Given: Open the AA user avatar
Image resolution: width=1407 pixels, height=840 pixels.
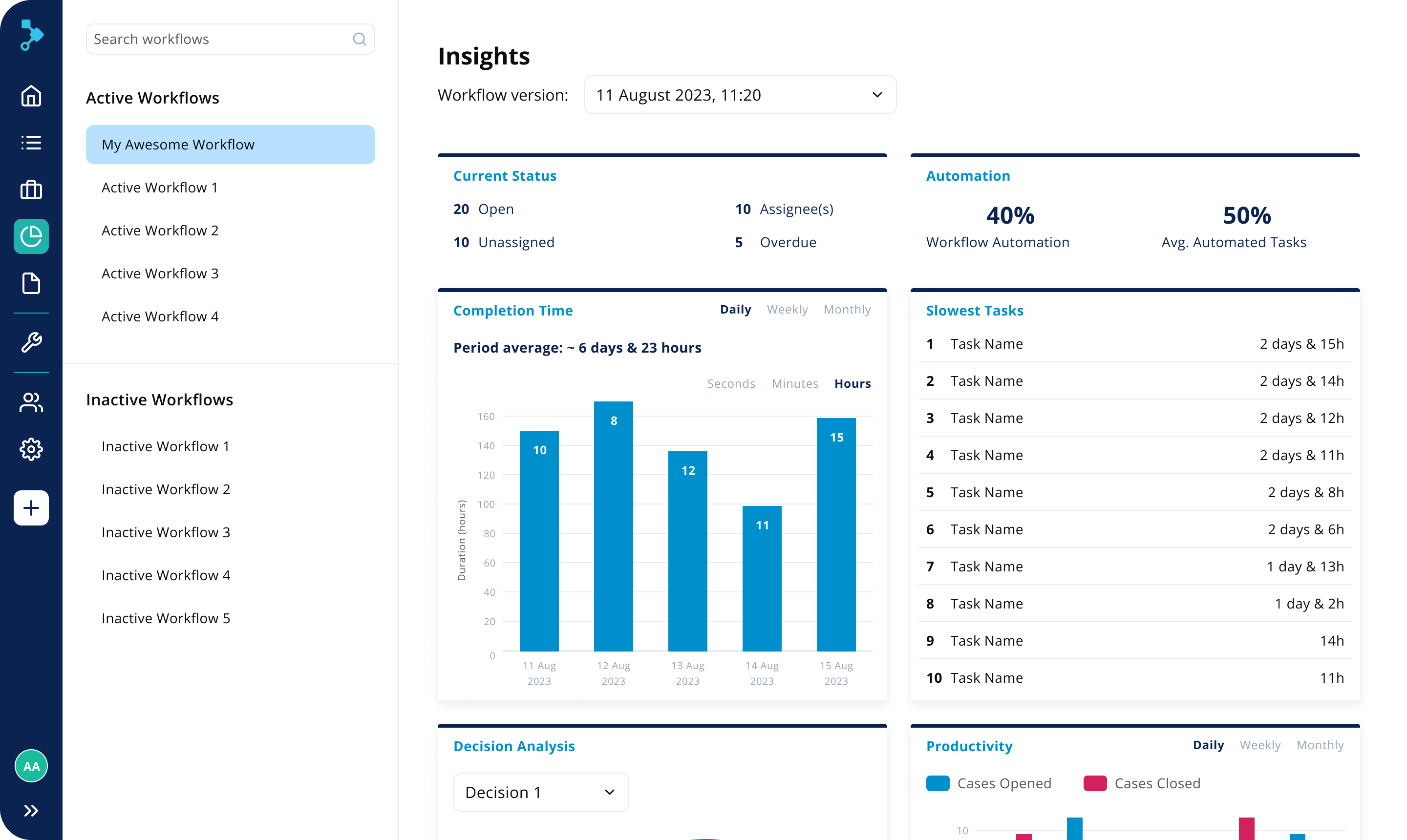Looking at the screenshot, I should (x=31, y=766).
